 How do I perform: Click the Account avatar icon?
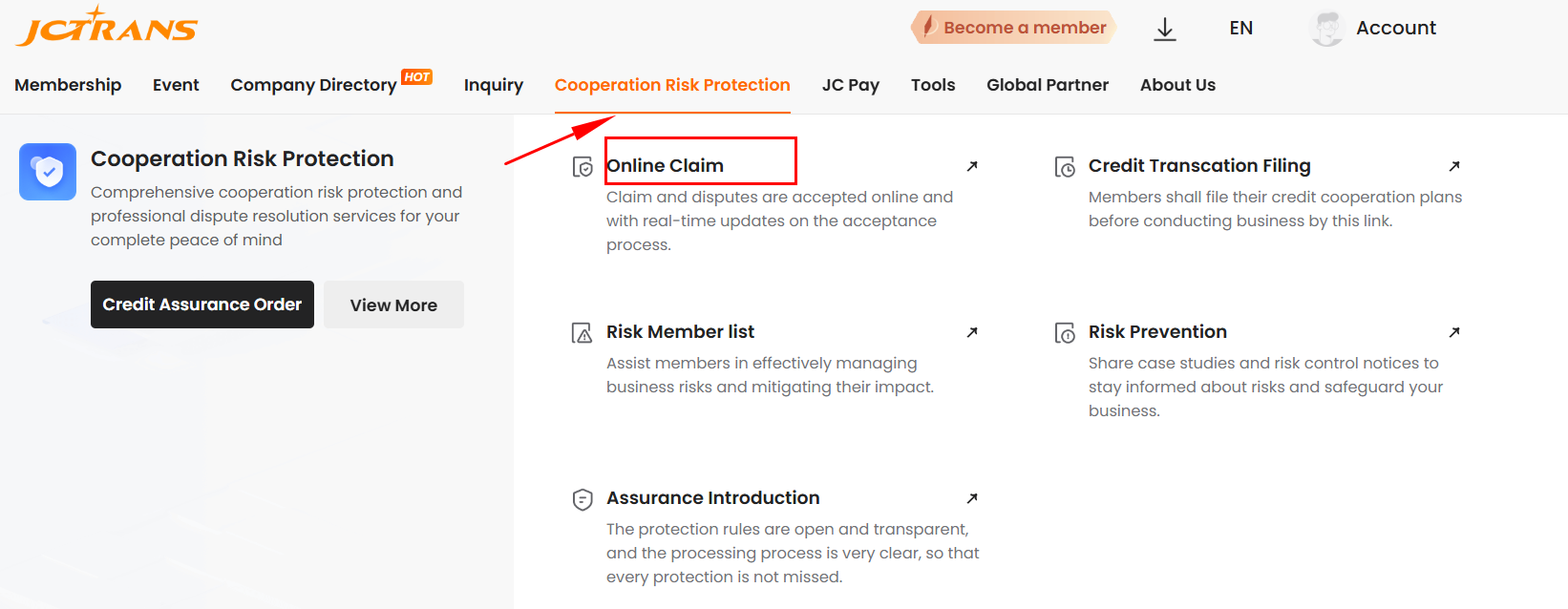point(1326,29)
